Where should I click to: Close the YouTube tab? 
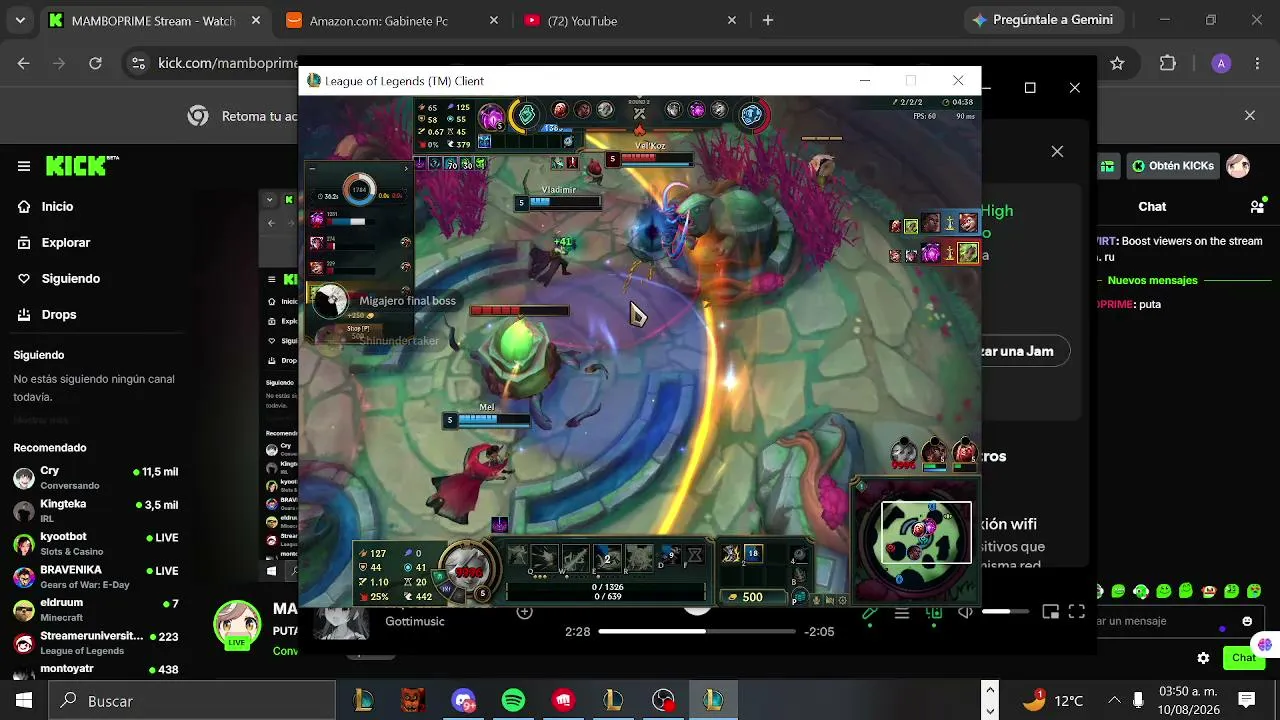(732, 21)
